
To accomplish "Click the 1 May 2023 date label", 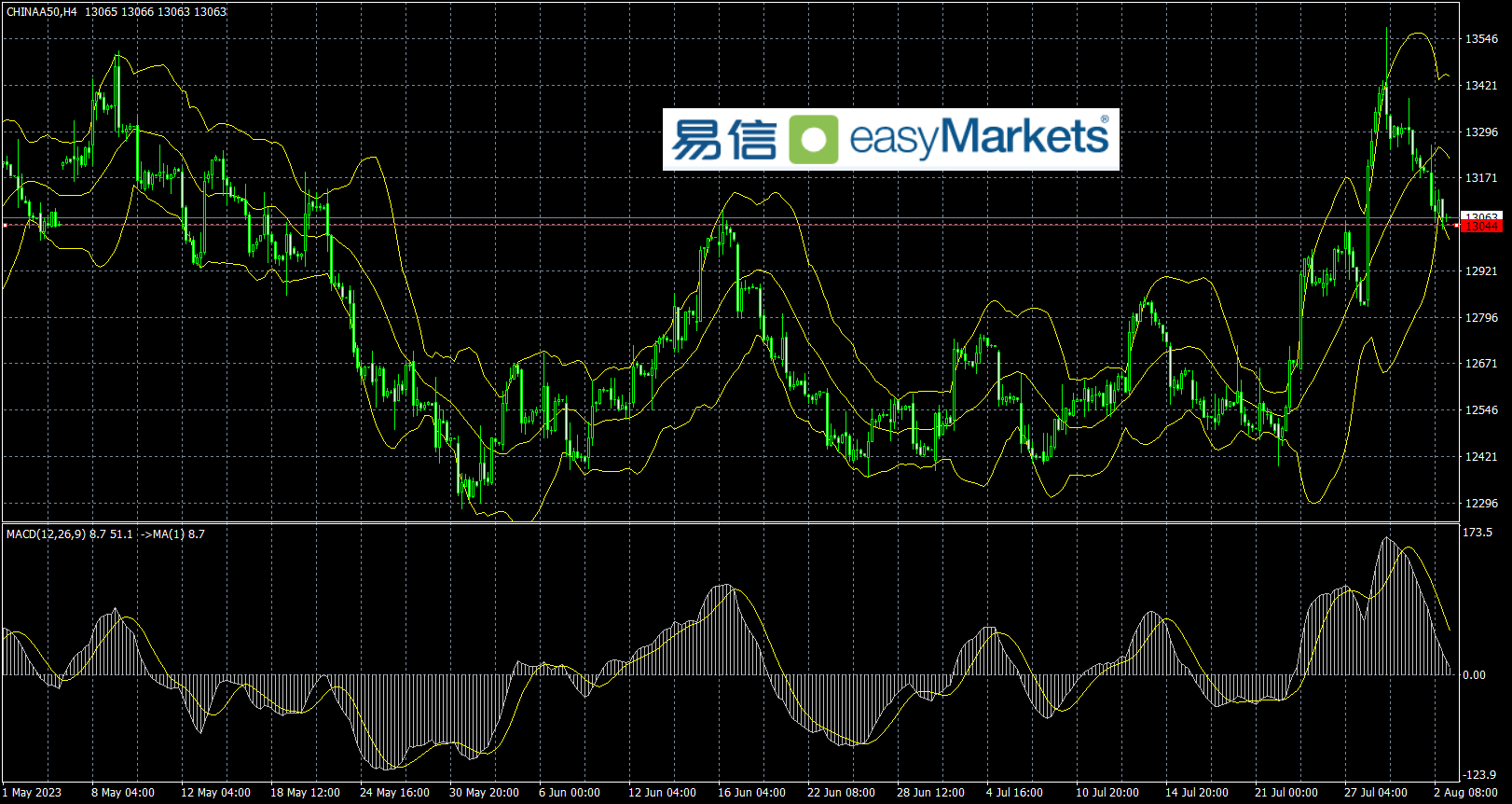I will coord(32,793).
